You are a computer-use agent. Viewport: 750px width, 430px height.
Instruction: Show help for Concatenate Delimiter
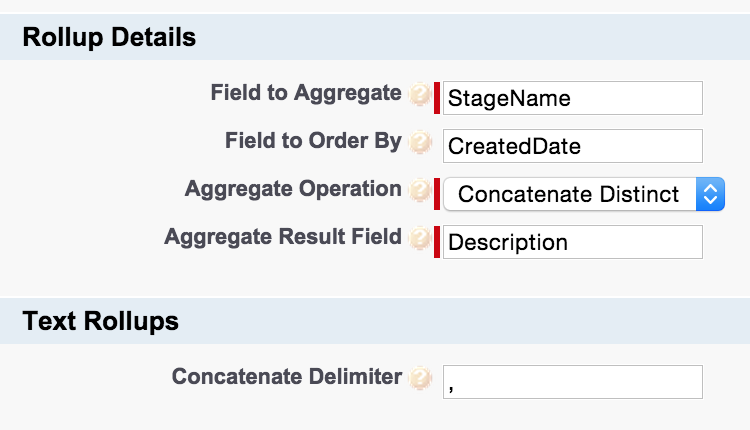421,378
